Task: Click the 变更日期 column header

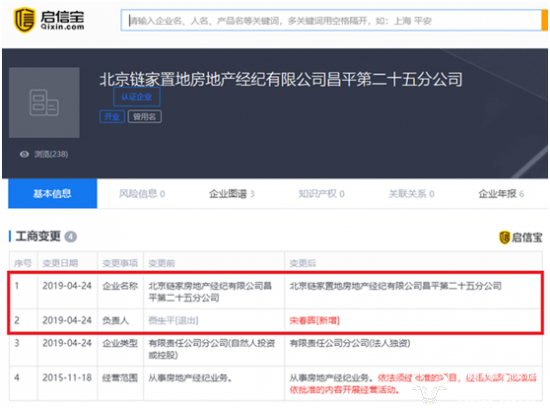Action: coord(60,263)
